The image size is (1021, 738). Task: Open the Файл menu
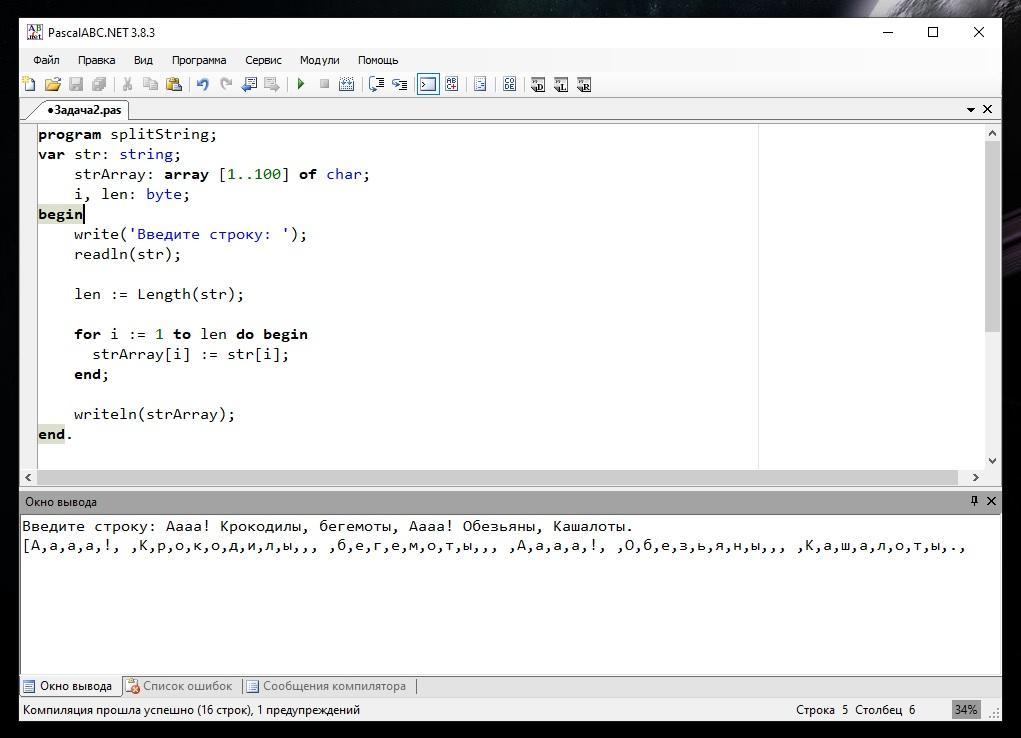[46, 60]
